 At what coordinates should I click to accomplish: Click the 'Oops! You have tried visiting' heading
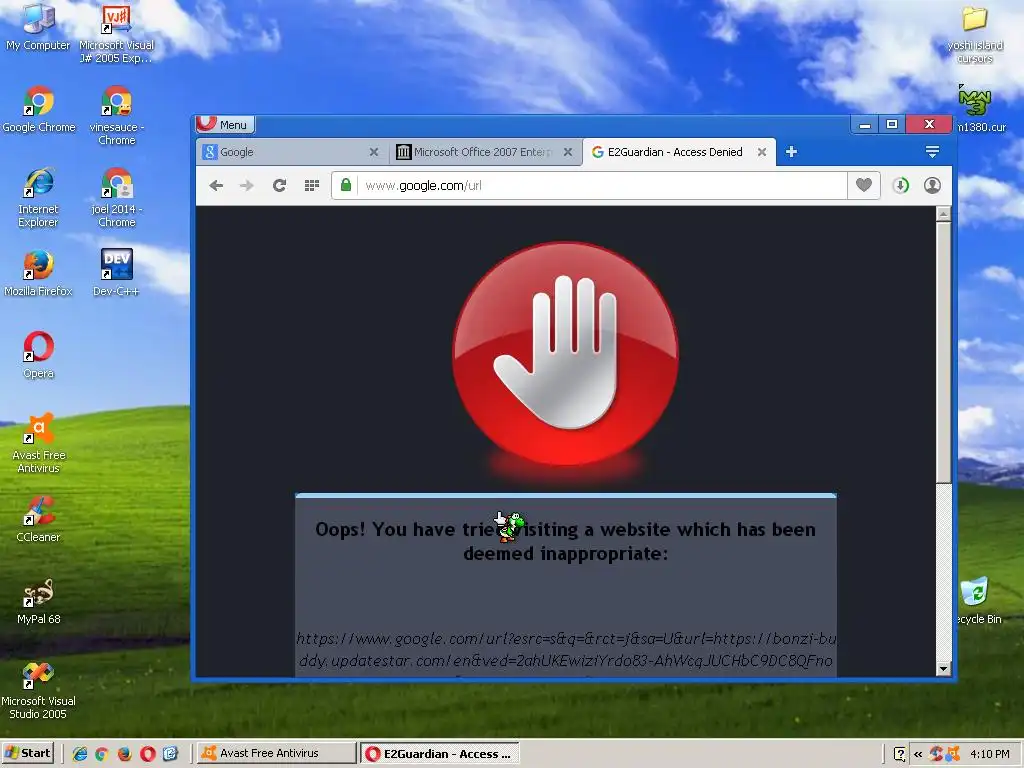pyautogui.click(x=566, y=541)
